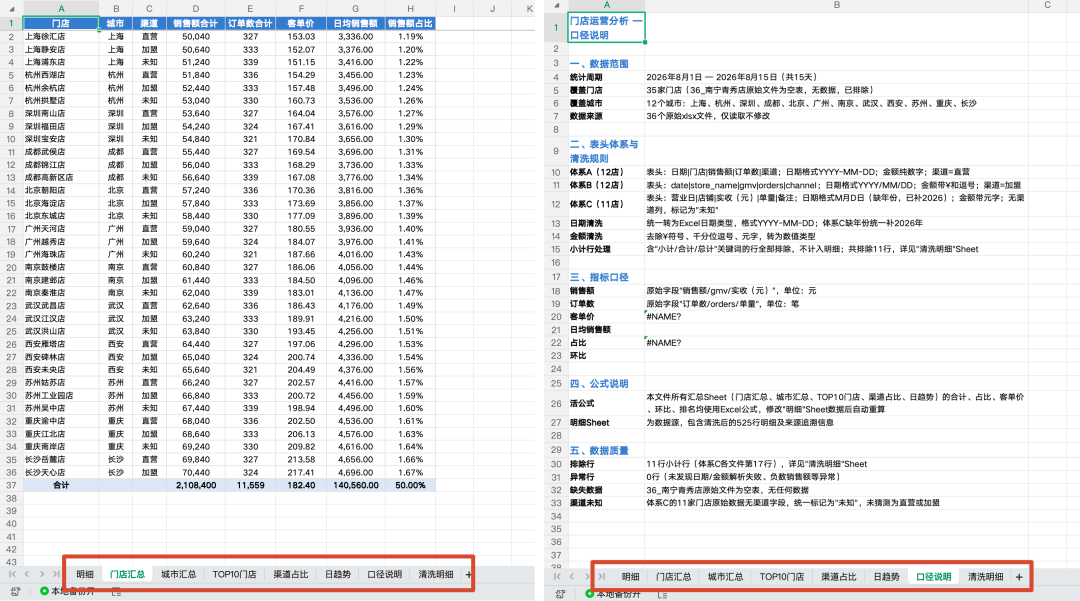
Task: Click header cell 销售额合计
Action: pyautogui.click(x=196, y=23)
